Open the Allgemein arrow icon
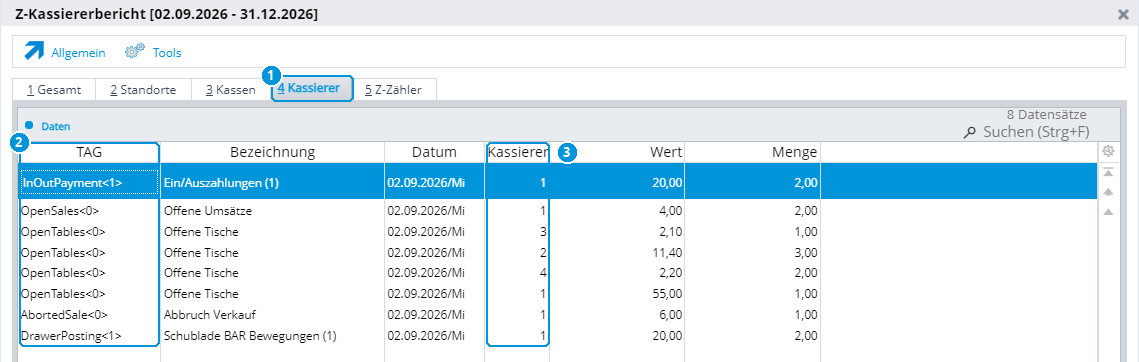1139x362 pixels. tap(34, 51)
